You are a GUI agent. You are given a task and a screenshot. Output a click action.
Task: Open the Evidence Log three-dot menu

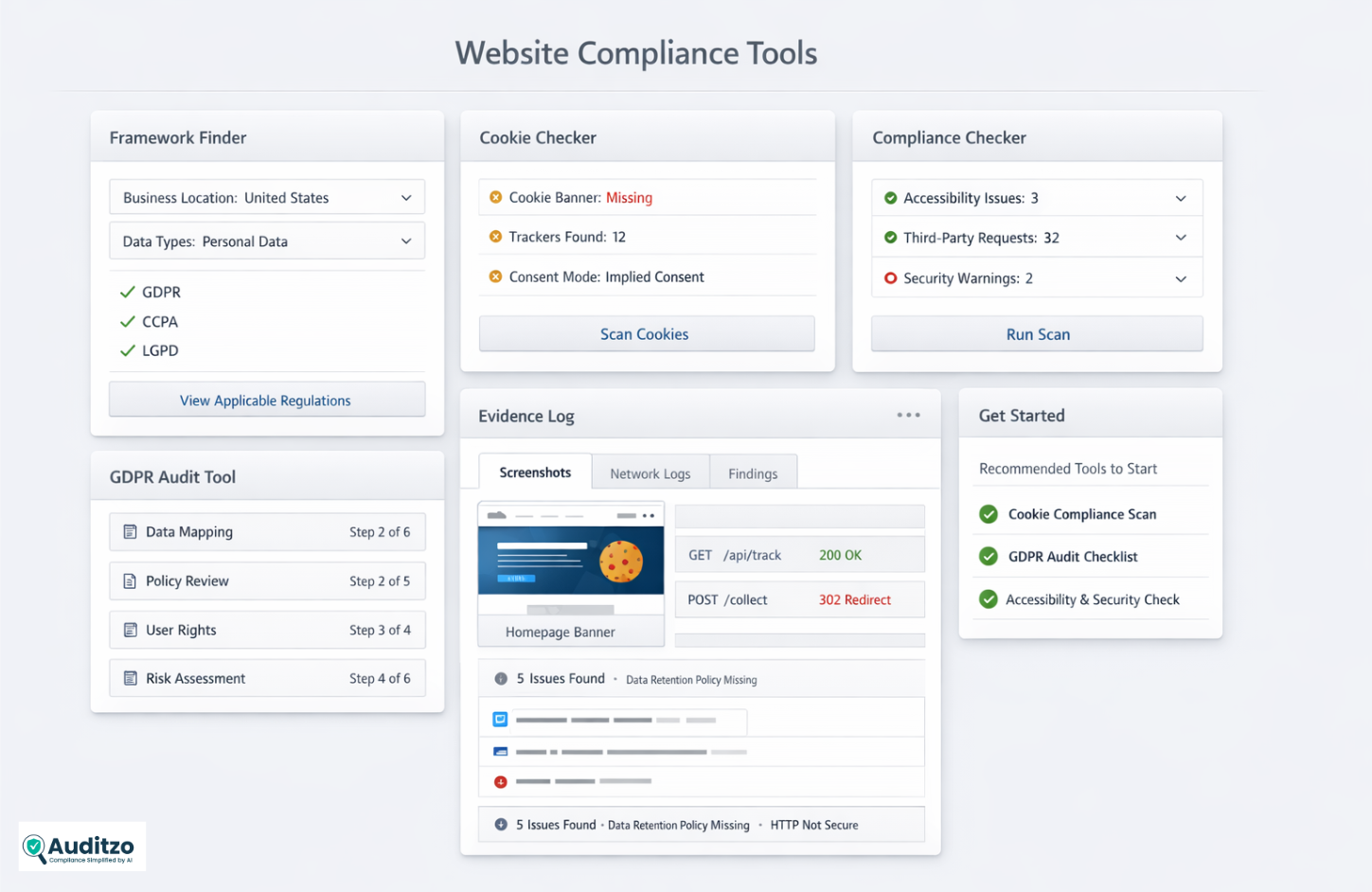908,415
